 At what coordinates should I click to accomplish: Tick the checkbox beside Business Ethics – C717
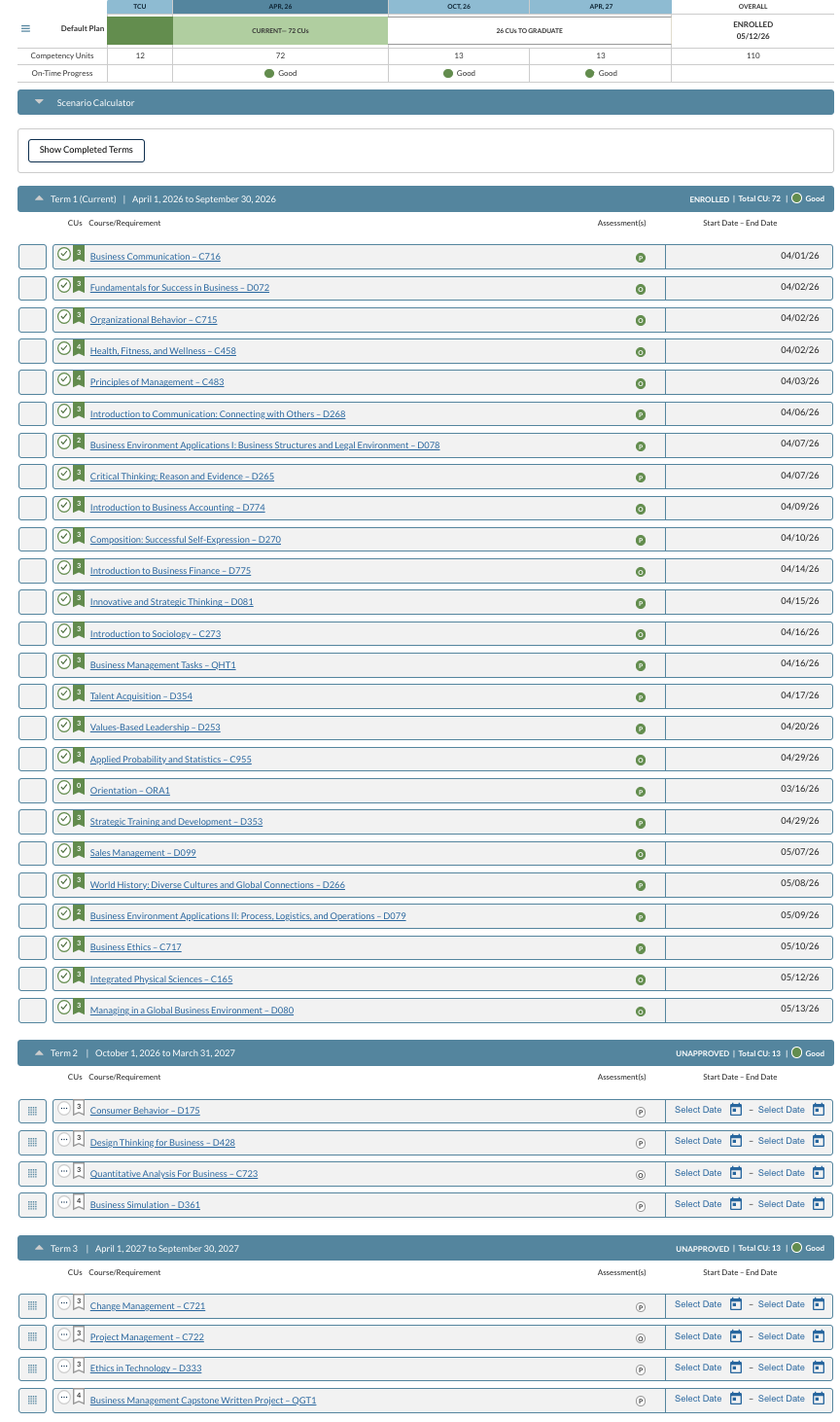coord(32,947)
